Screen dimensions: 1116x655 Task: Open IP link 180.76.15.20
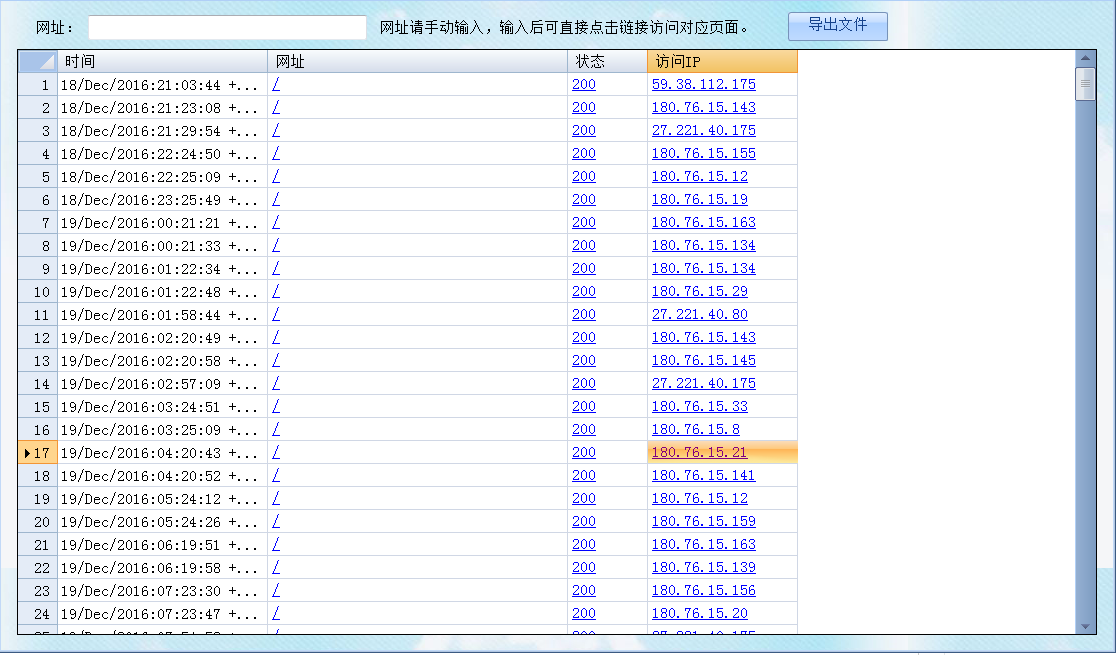pyautogui.click(x=699, y=614)
